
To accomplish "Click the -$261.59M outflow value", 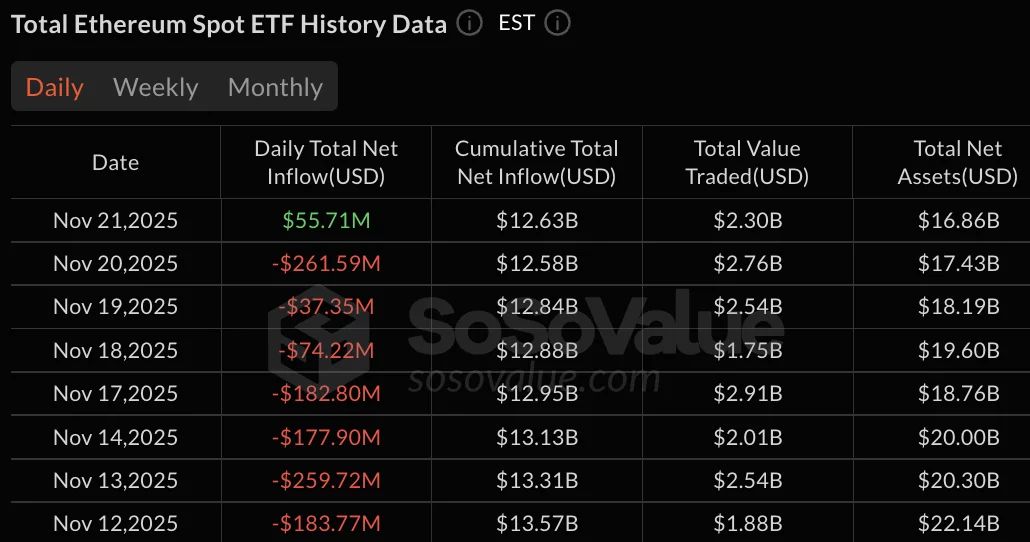I will click(x=326, y=264).
